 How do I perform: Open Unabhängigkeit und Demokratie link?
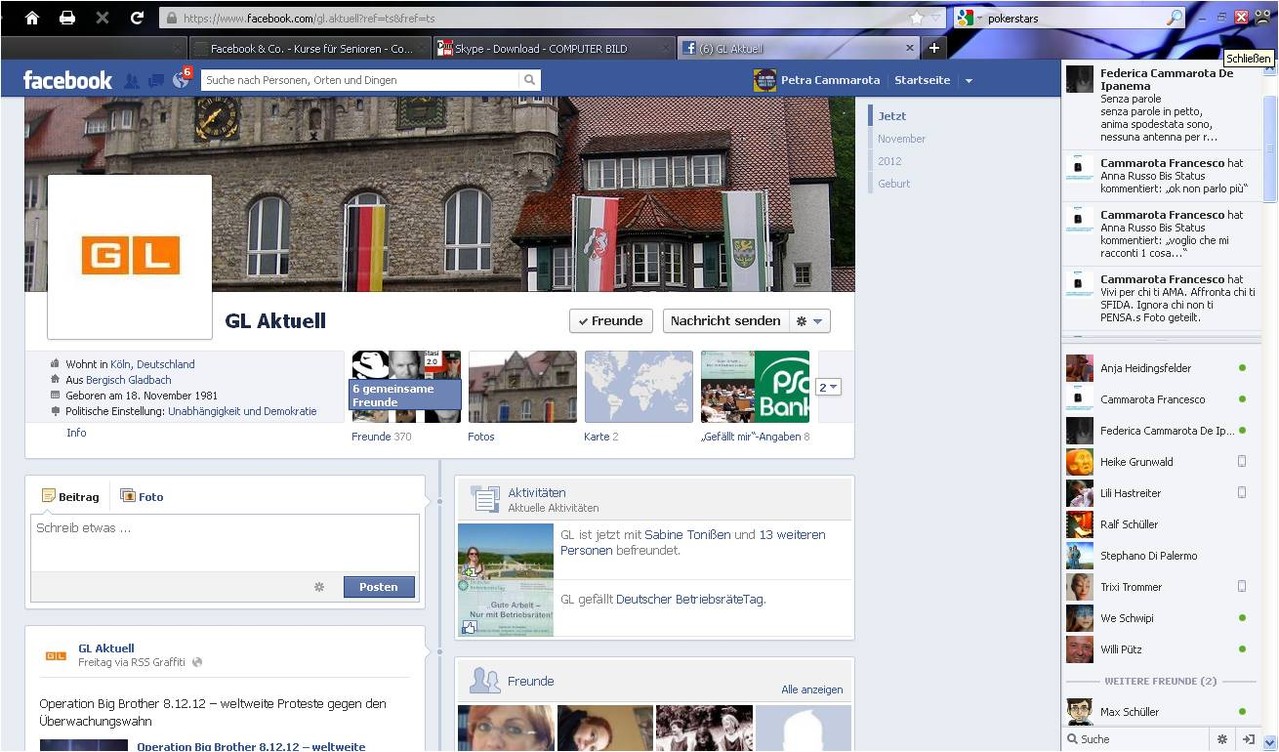(242, 411)
